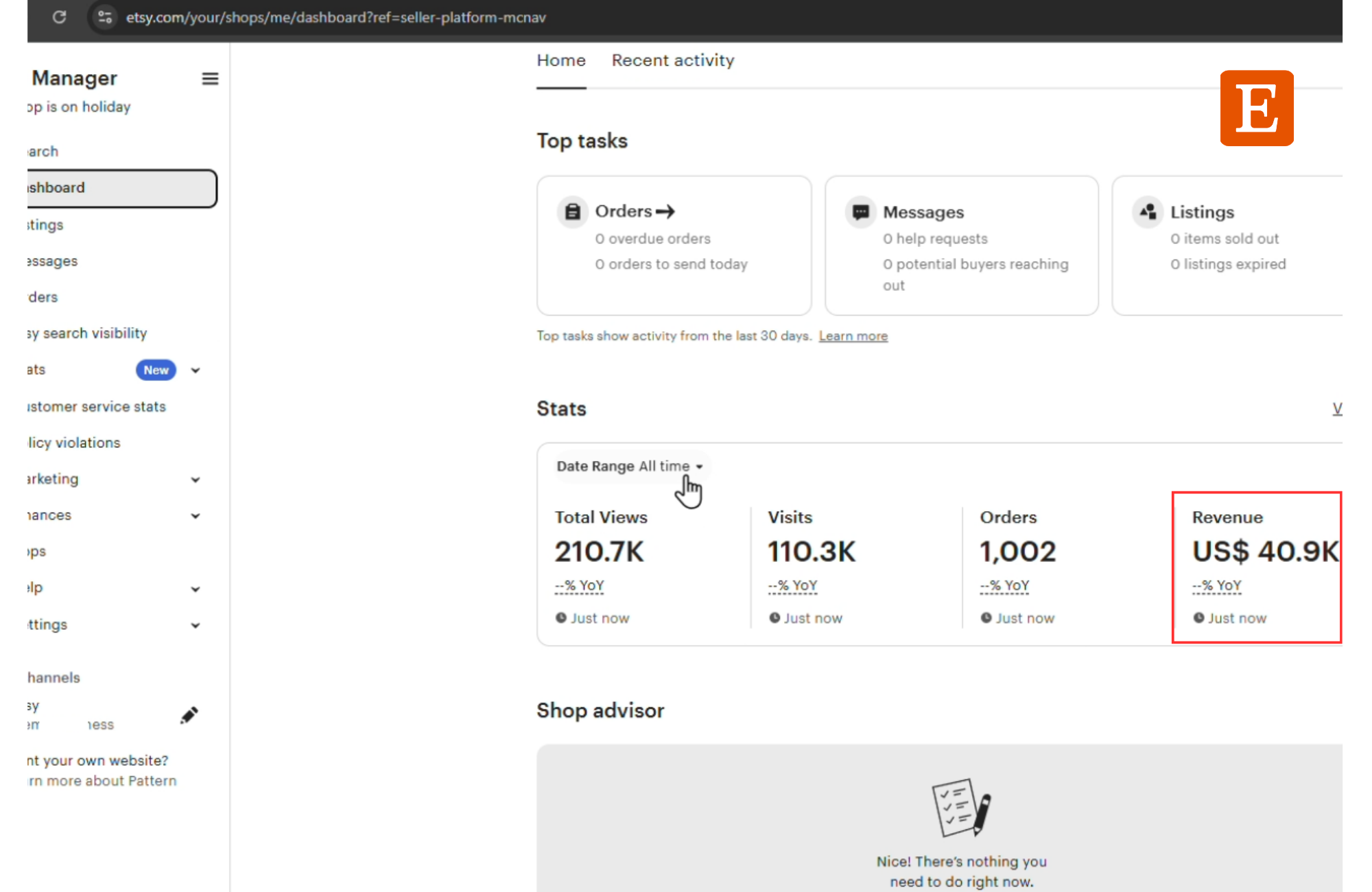Open the Messages top task card

click(x=962, y=246)
